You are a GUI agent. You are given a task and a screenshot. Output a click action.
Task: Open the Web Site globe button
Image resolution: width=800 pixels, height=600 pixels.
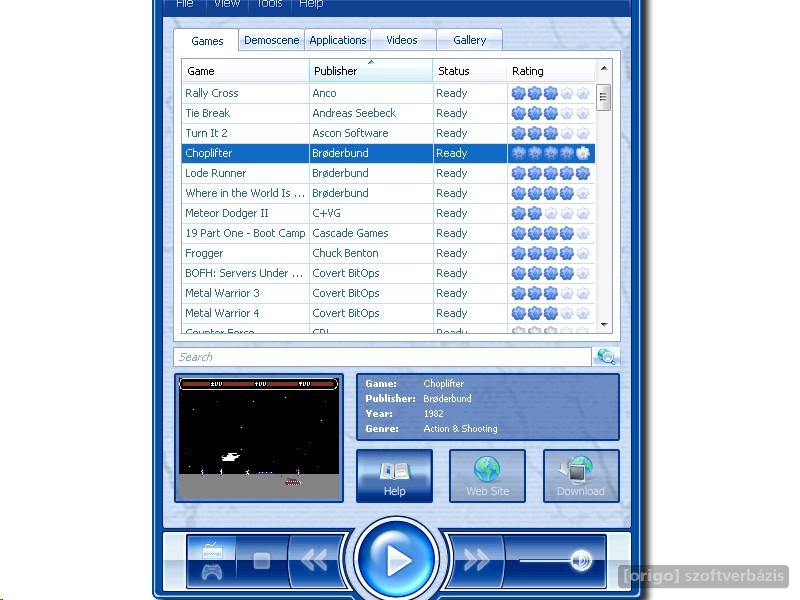point(487,476)
